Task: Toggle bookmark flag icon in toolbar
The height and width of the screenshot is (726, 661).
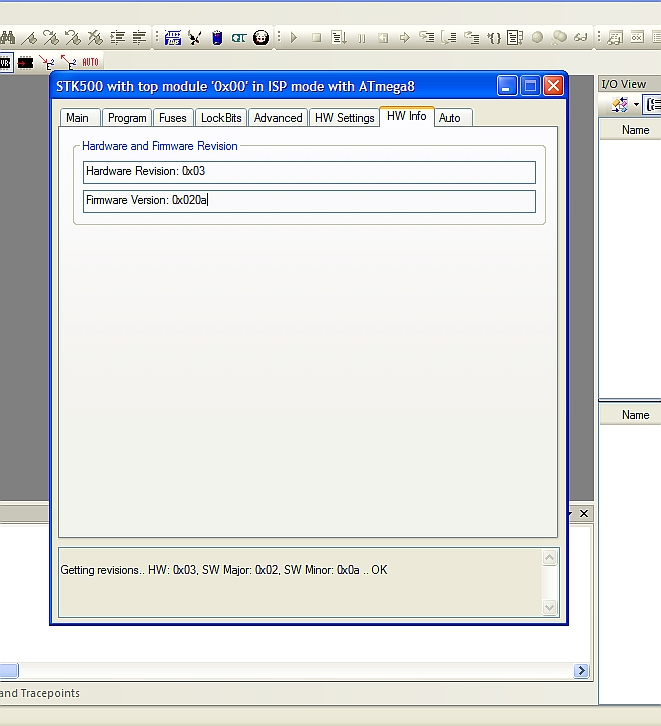Action: click(30, 38)
